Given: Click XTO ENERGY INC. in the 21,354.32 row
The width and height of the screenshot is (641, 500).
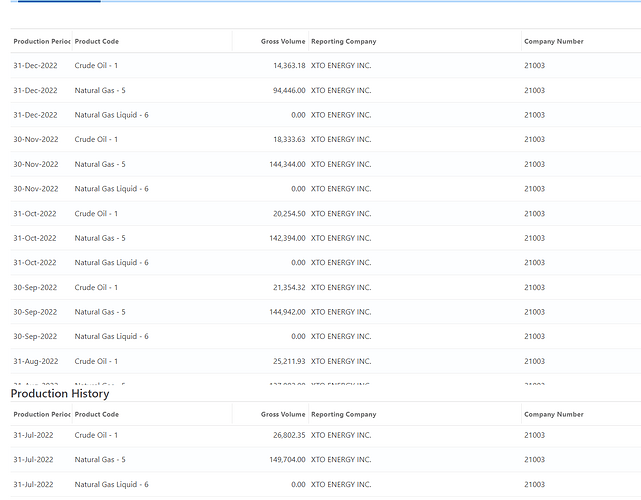Looking at the screenshot, I should coord(341,287).
